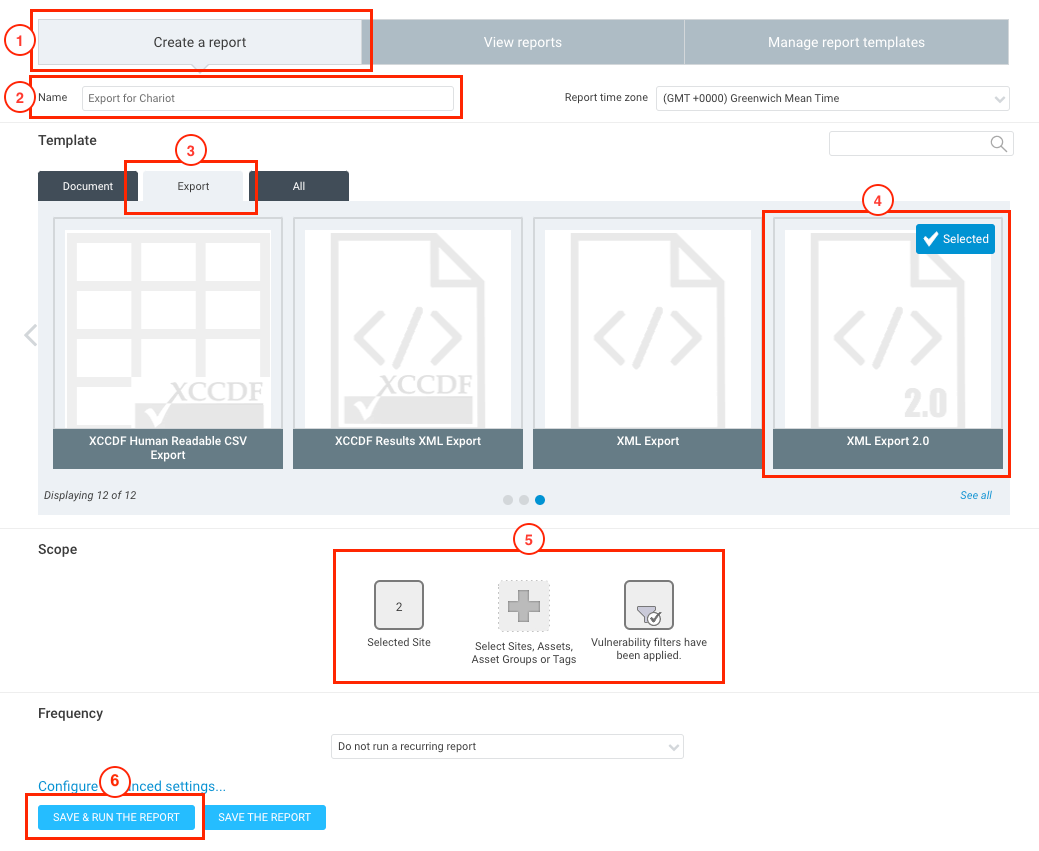Click the template search field

921,144
